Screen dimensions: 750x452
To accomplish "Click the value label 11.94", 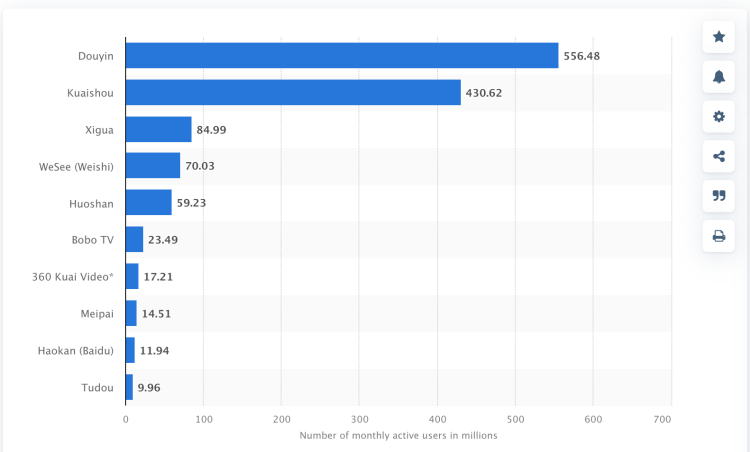I will [154, 351].
